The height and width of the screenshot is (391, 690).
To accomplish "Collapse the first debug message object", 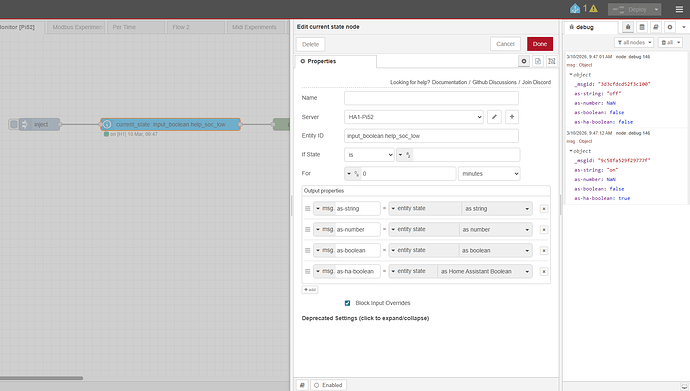I will 571,75.
